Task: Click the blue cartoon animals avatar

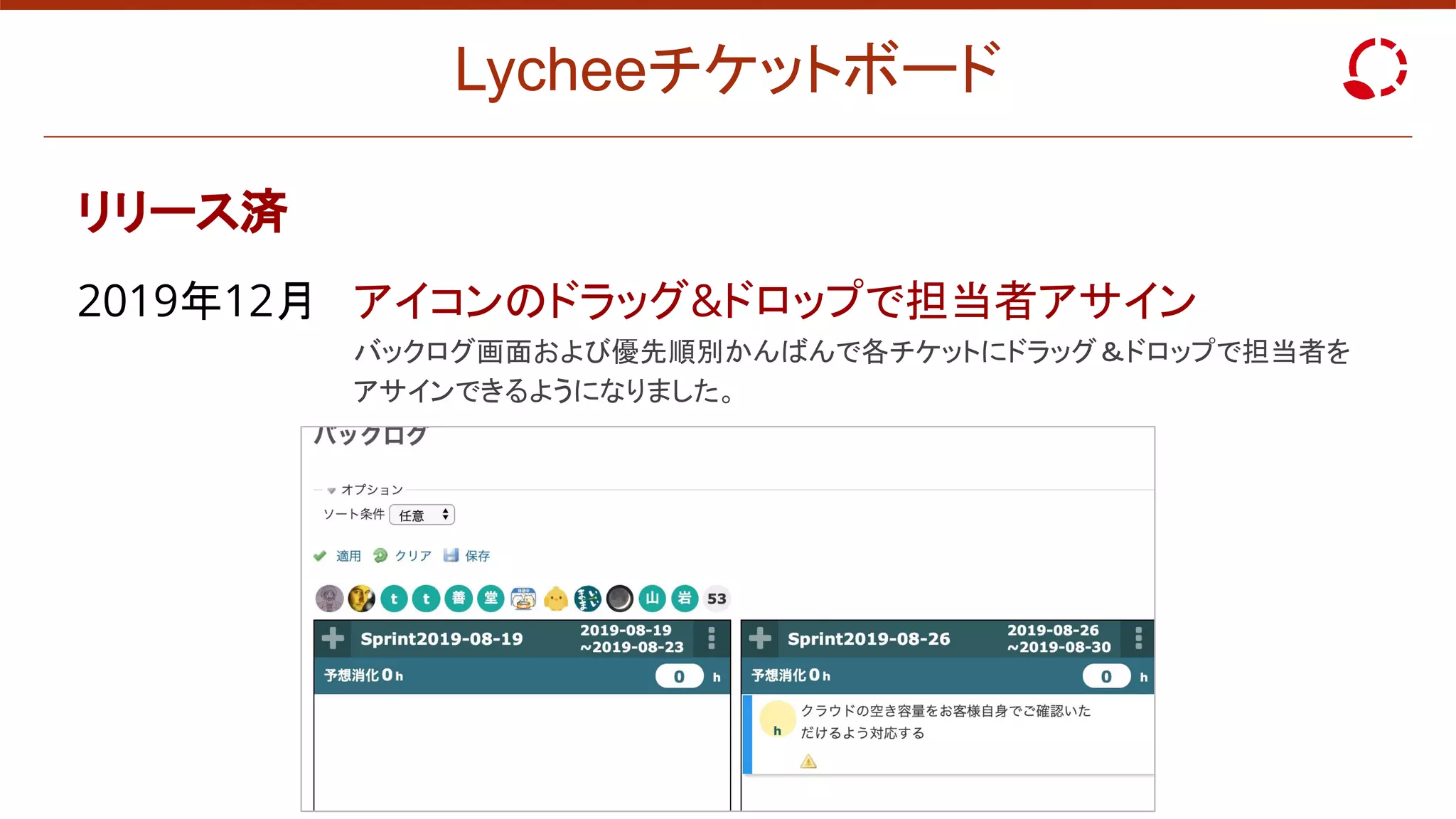Action: point(523,599)
